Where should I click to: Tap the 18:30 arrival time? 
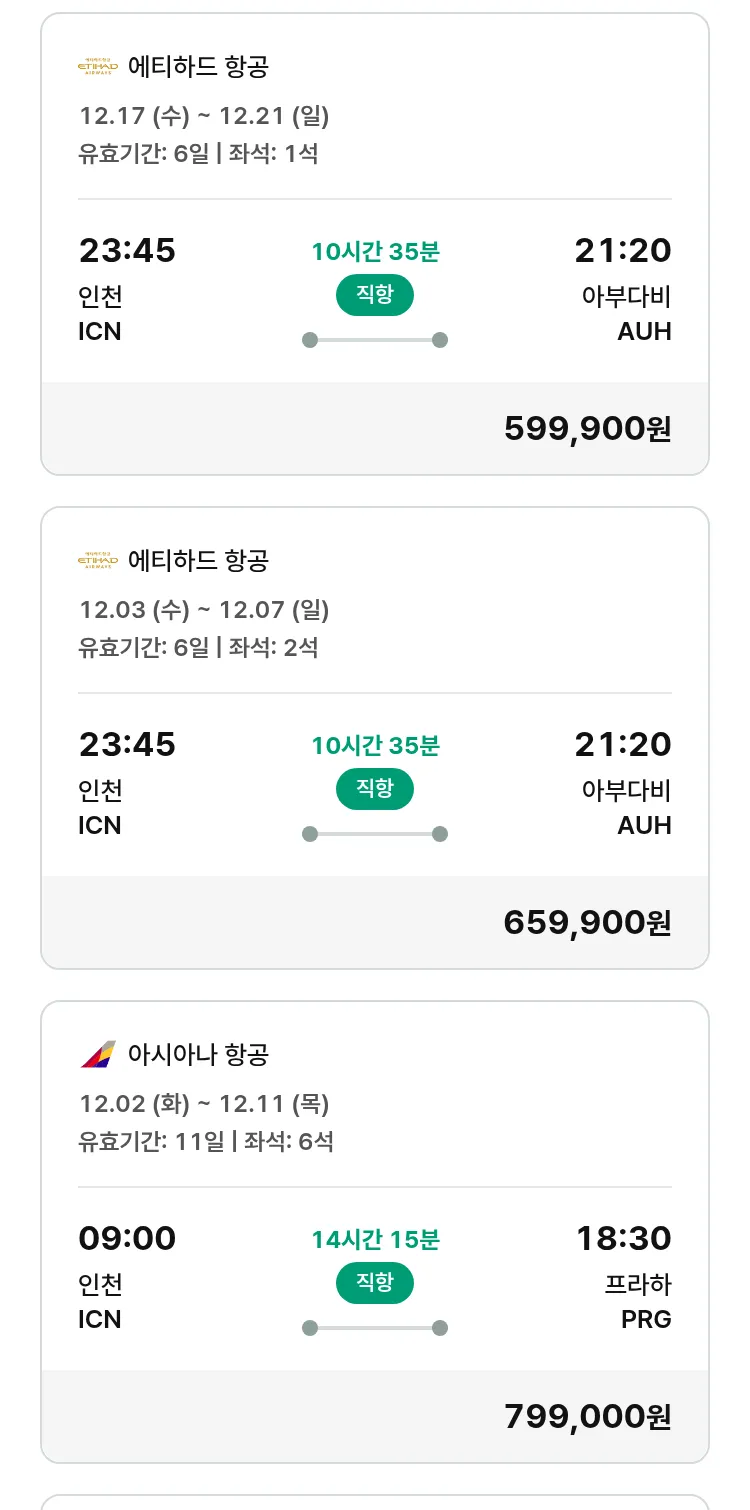coord(623,1239)
